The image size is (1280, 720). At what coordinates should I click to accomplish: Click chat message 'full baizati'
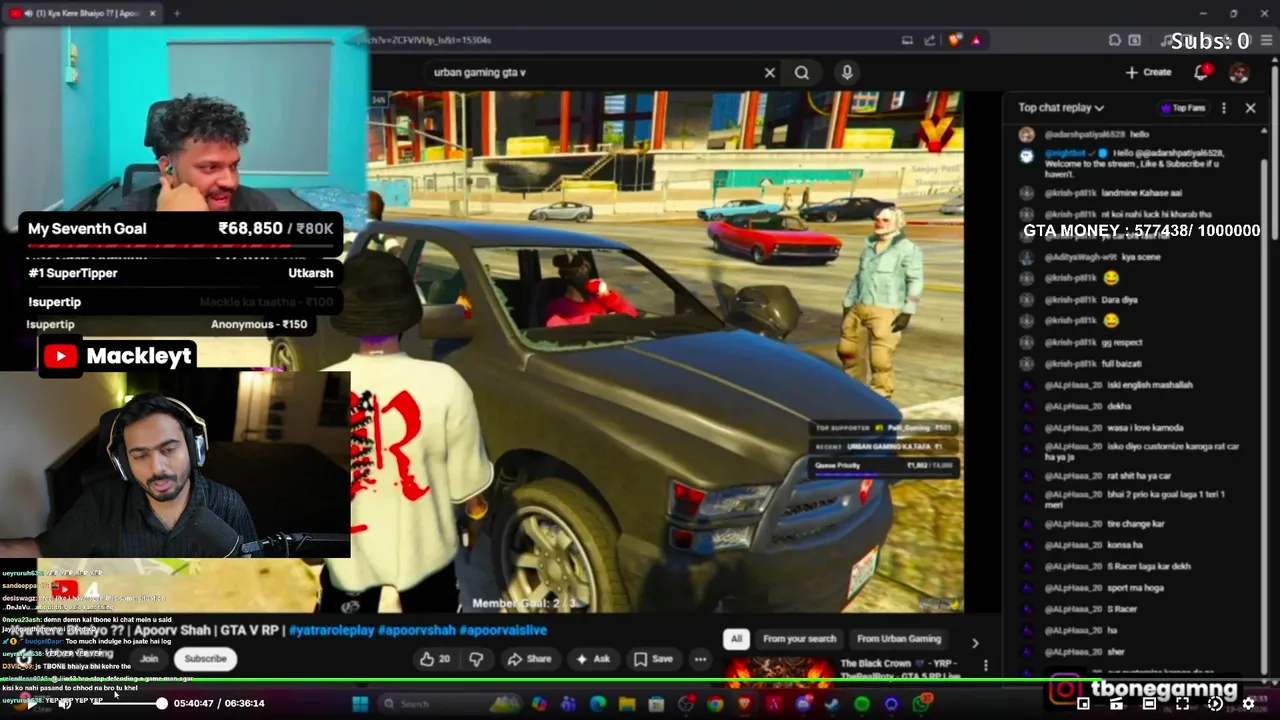pyautogui.click(x=1121, y=364)
